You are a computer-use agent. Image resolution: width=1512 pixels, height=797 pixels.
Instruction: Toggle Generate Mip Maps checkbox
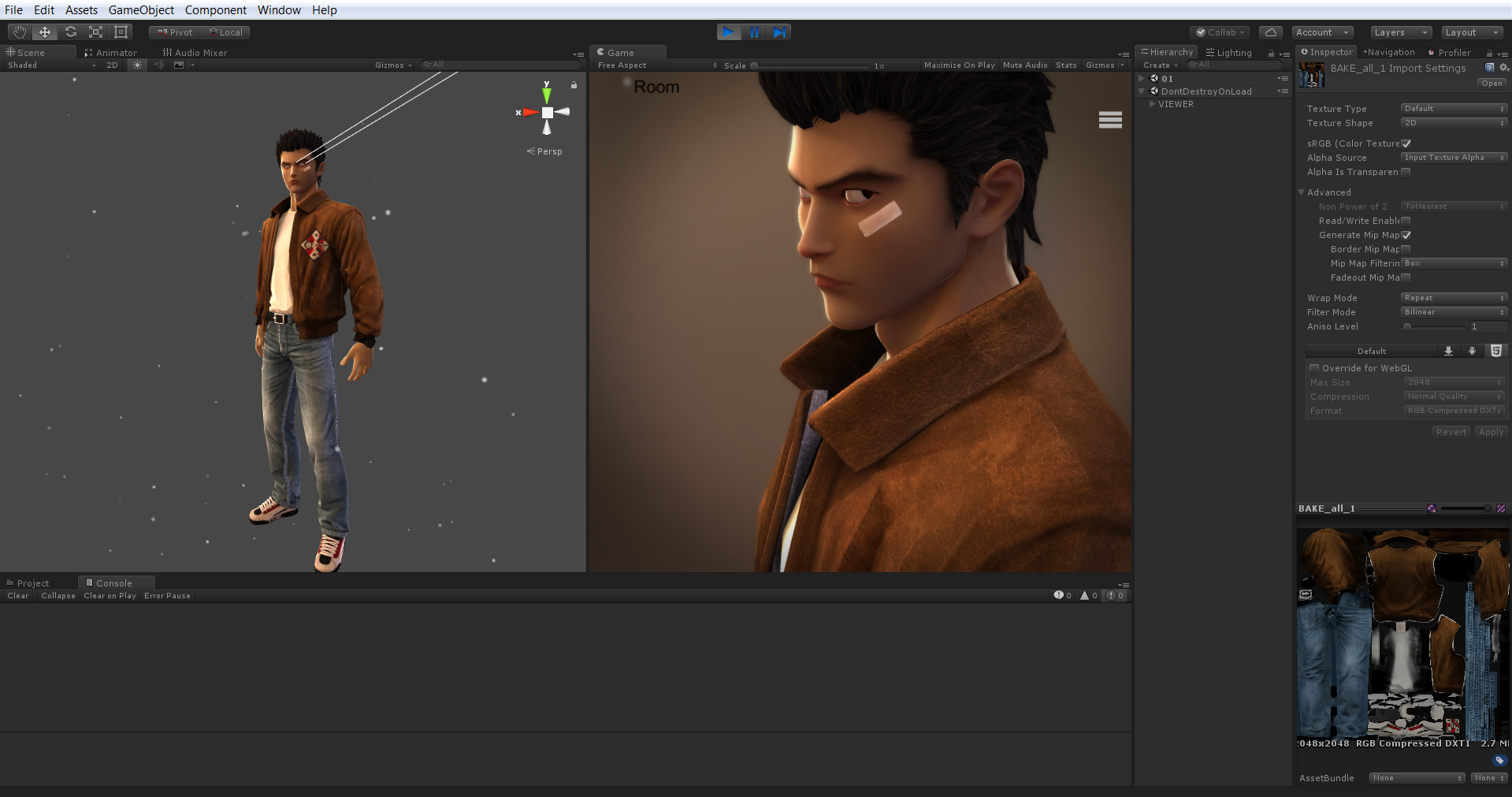1406,235
